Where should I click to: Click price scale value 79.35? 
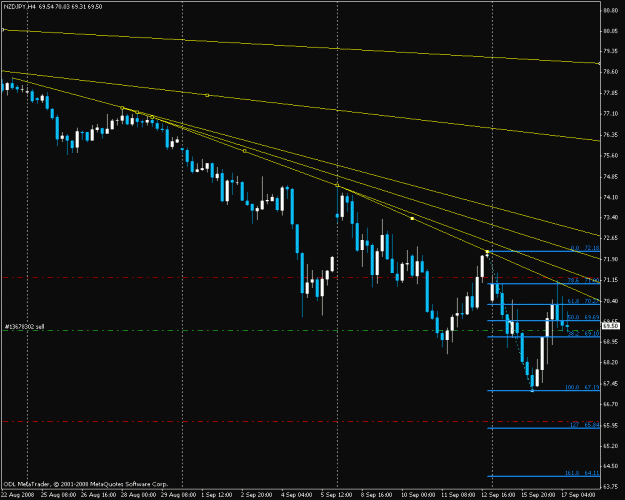click(611, 51)
